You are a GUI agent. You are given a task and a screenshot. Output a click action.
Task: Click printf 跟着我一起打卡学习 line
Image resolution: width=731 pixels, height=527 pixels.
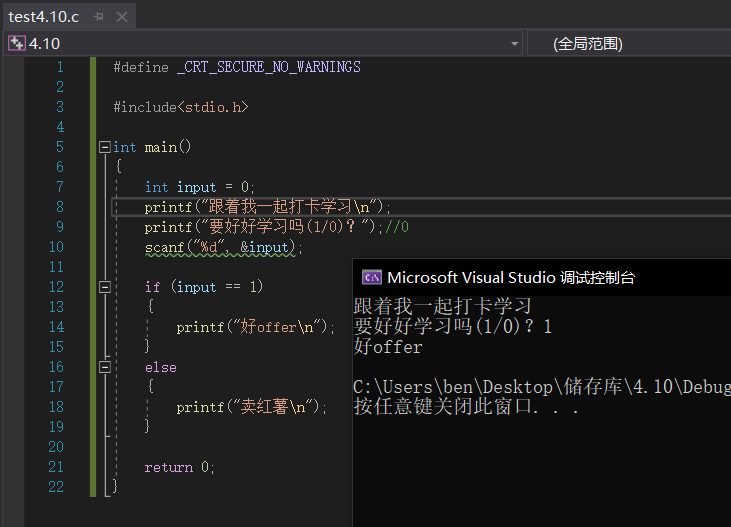point(267,207)
